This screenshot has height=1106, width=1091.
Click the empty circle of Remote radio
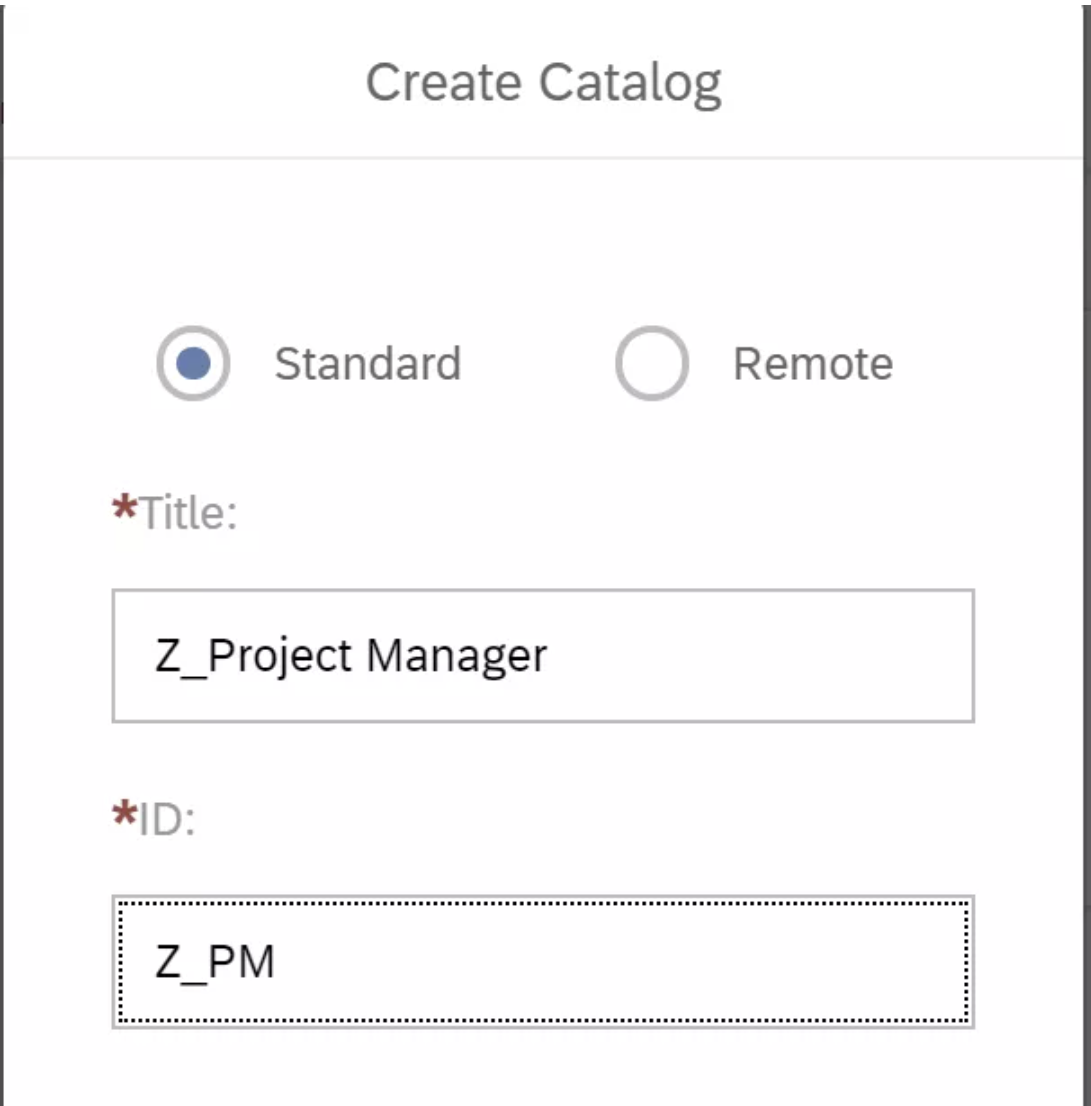[x=651, y=364]
